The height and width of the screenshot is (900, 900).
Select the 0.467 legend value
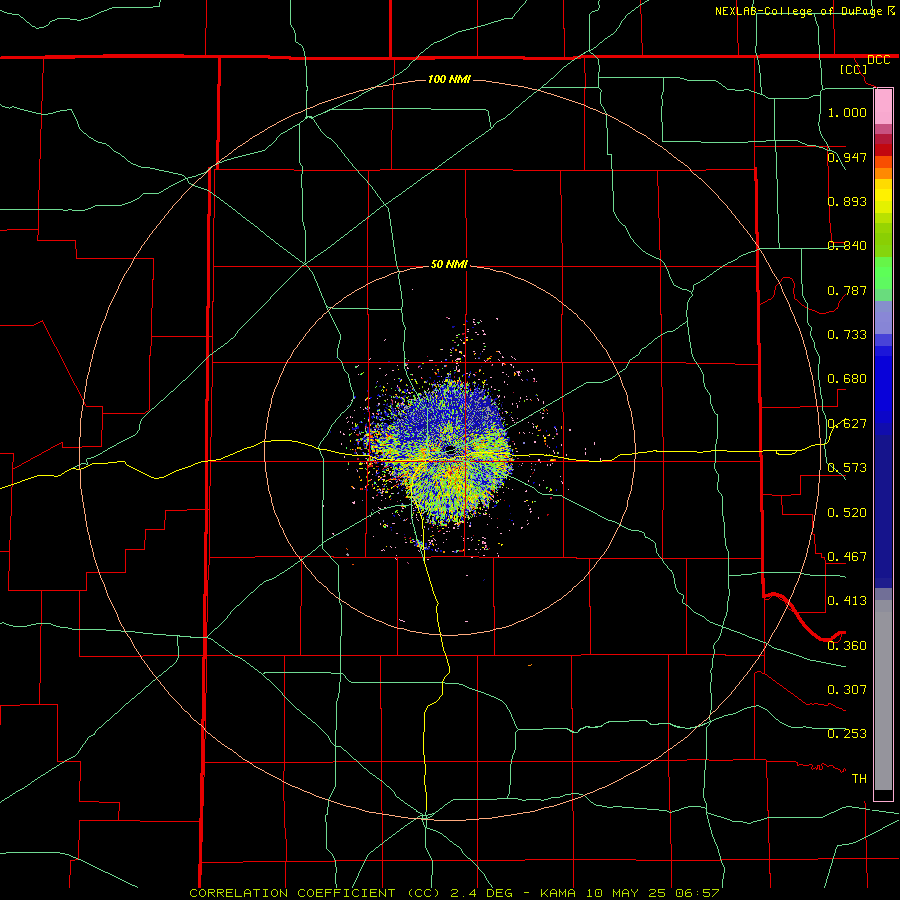847,557
